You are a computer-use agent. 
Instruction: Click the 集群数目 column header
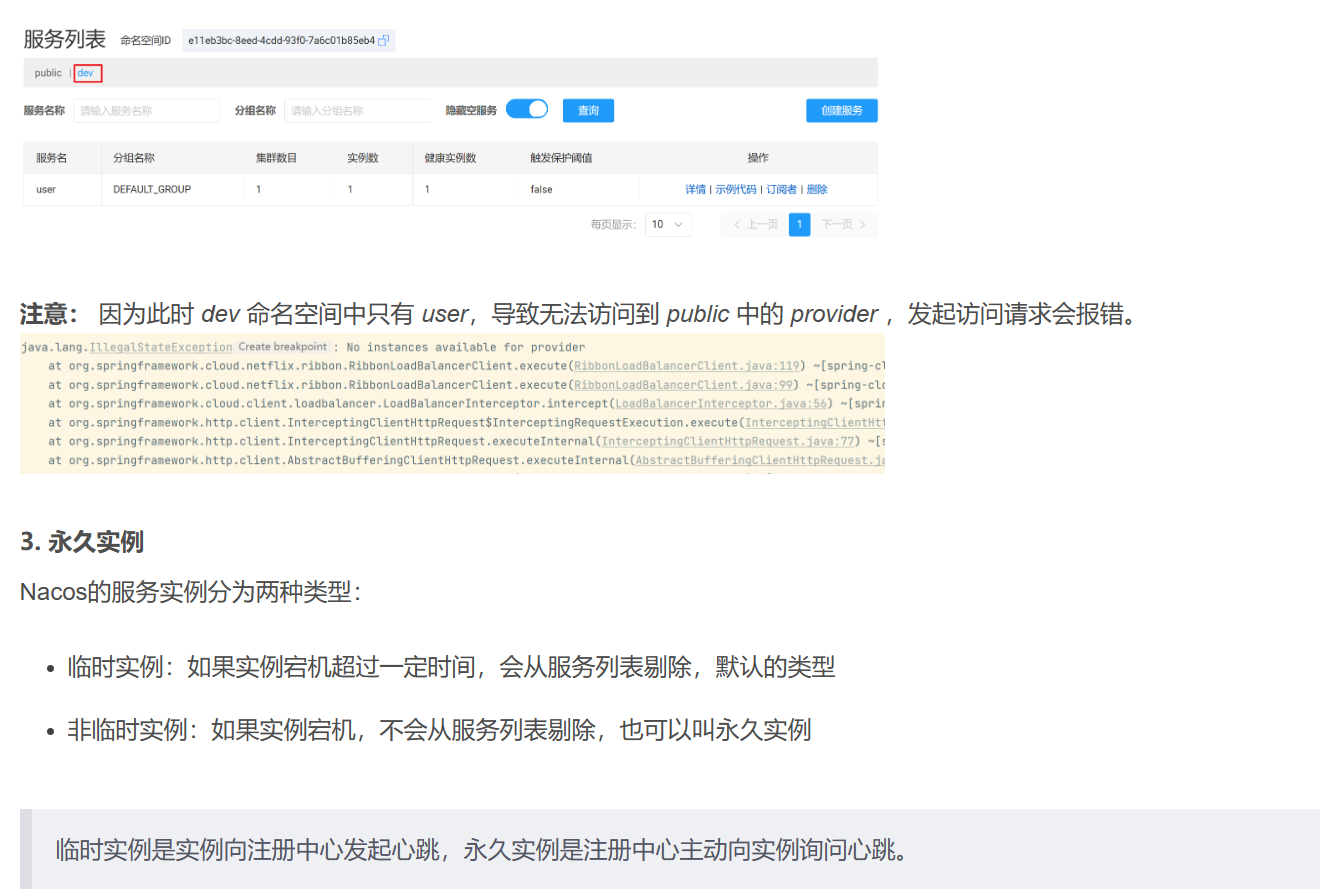276,158
